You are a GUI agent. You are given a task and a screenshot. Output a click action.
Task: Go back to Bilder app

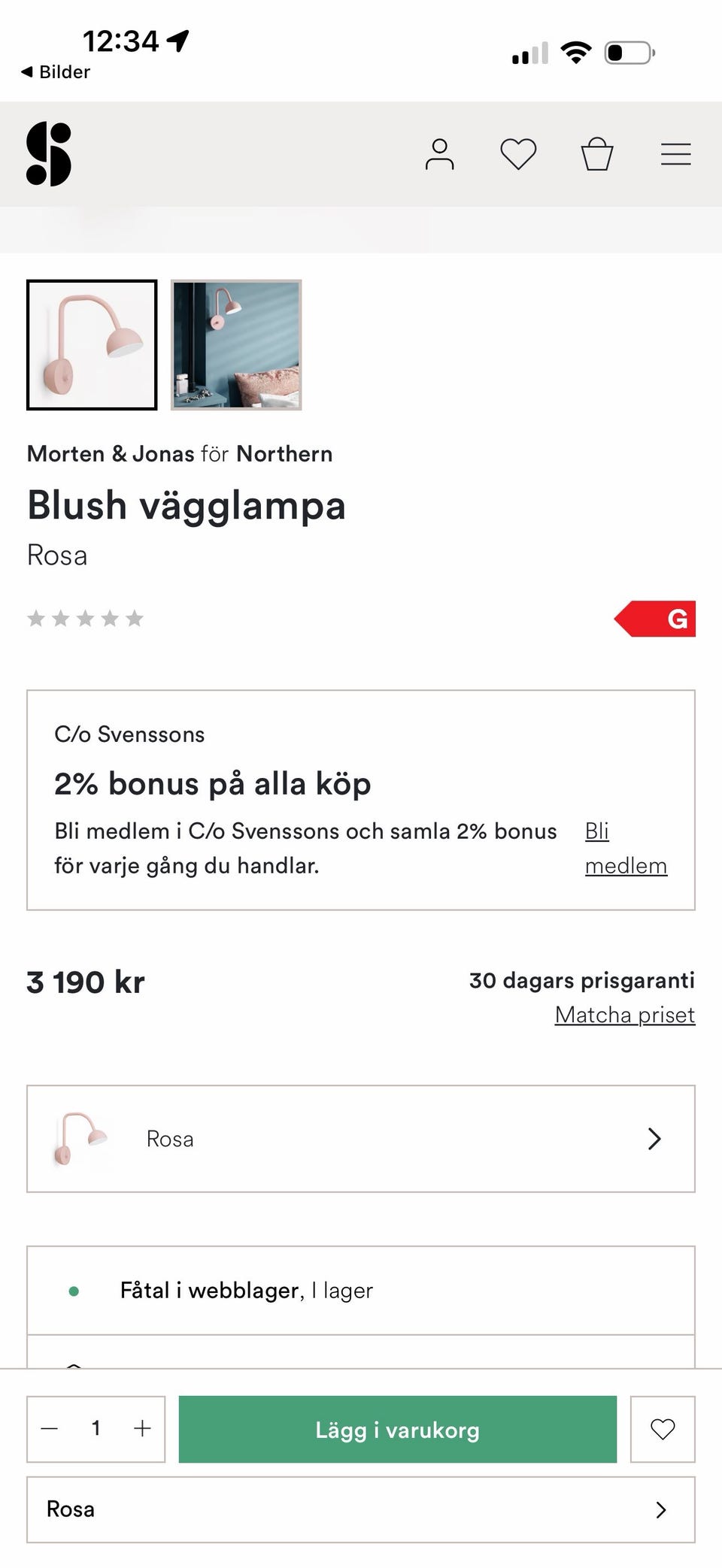(56, 72)
